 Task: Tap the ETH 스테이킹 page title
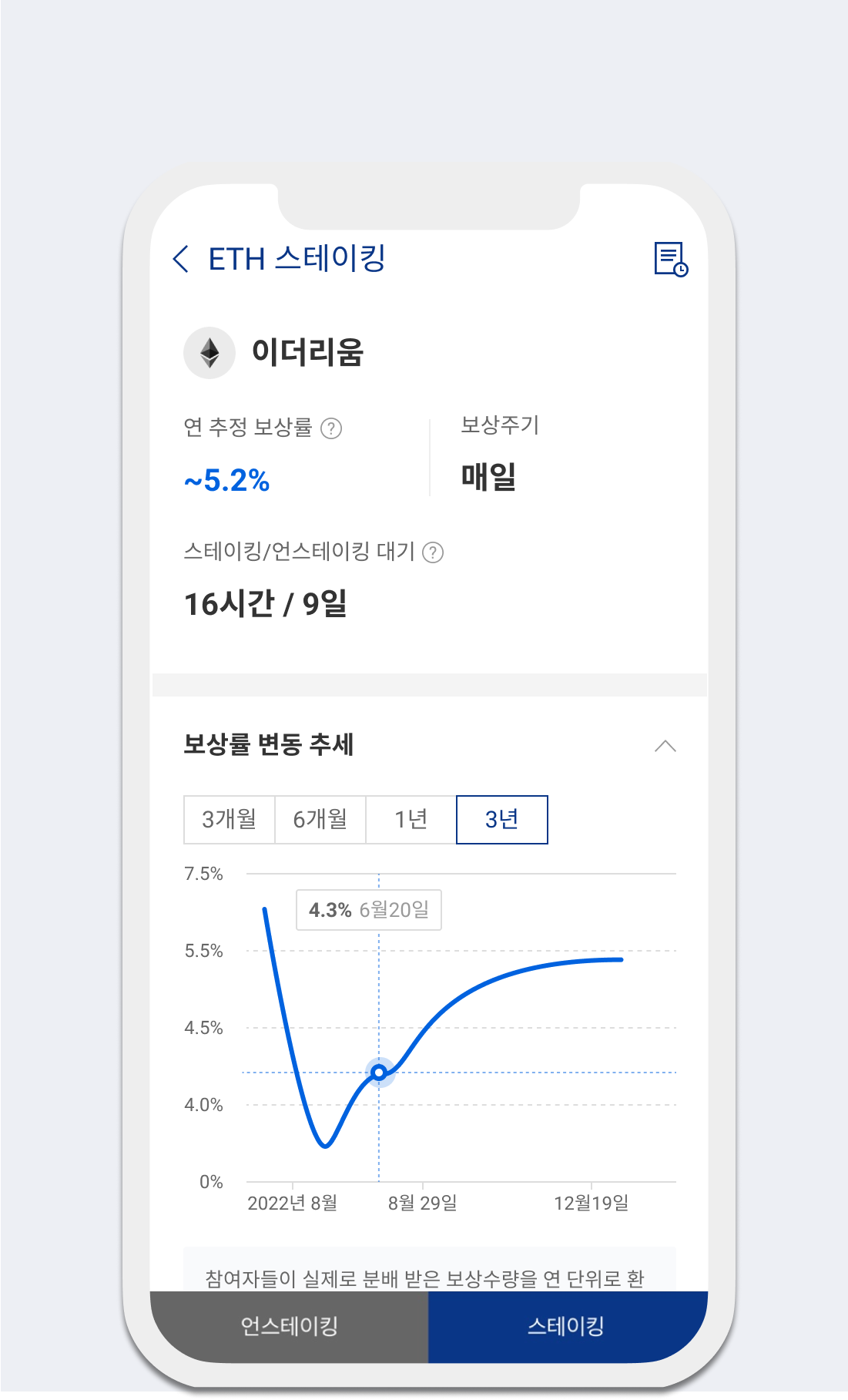297,259
